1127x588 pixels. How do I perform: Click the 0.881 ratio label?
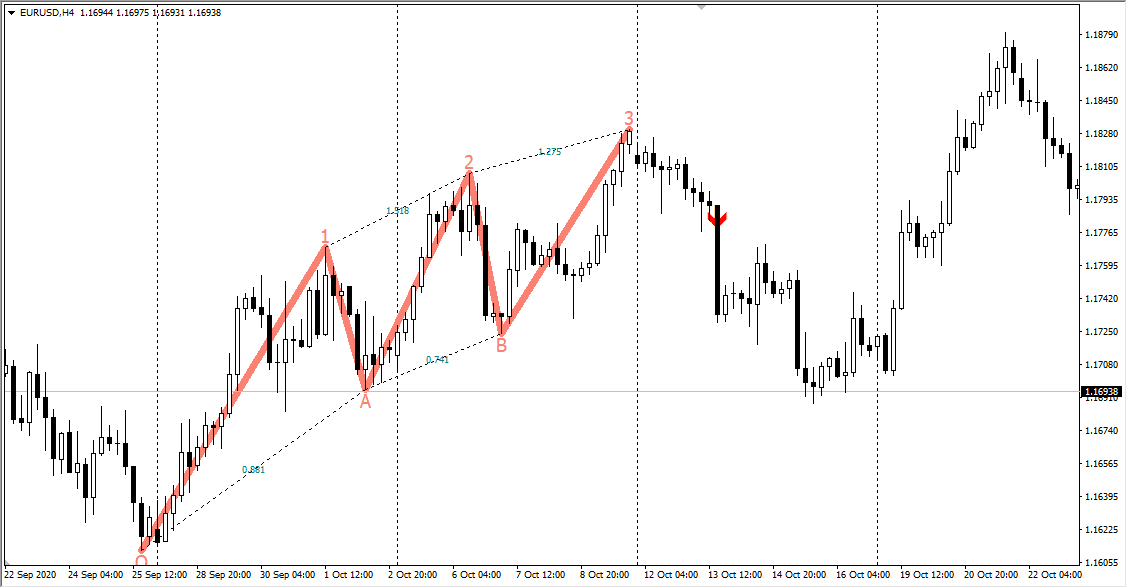[x=253, y=469]
